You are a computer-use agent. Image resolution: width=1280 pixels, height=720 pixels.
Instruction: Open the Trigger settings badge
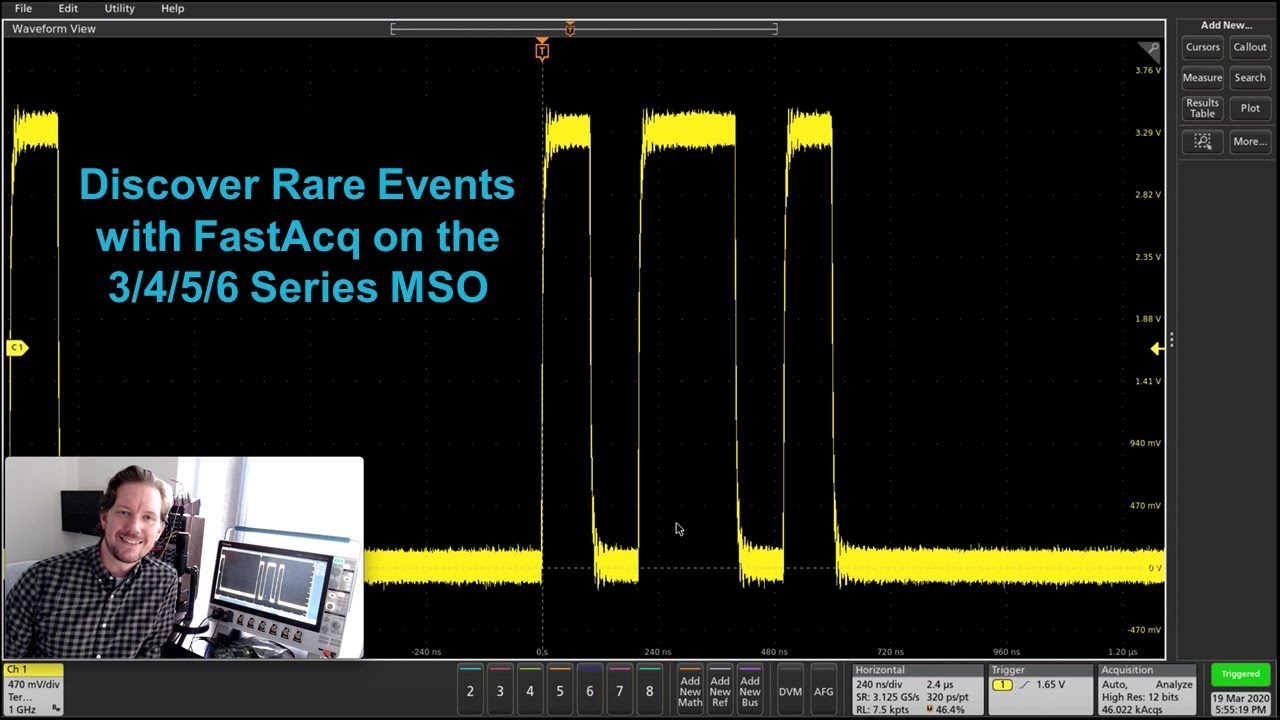[1040, 689]
